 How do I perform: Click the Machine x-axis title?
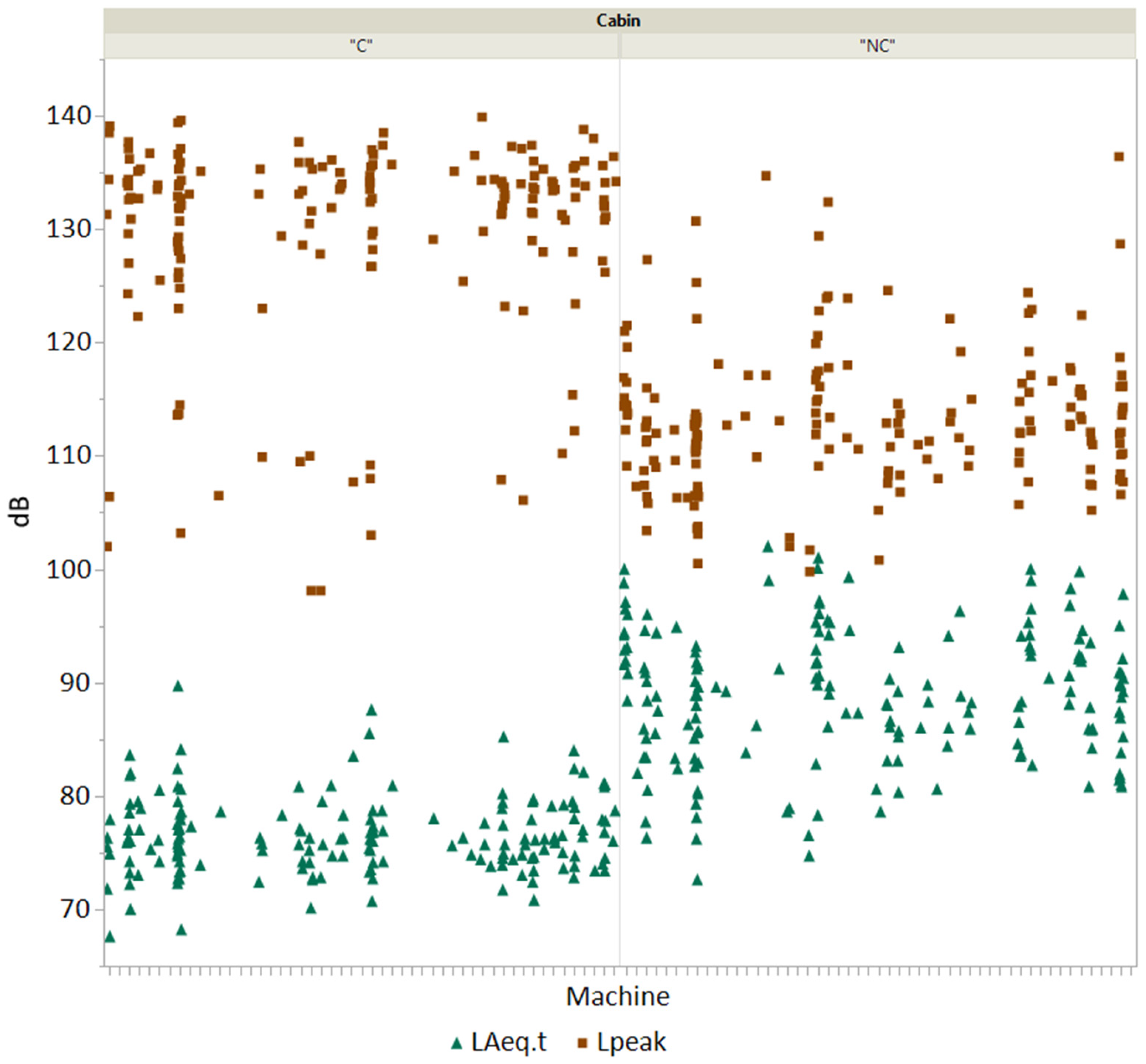618,996
